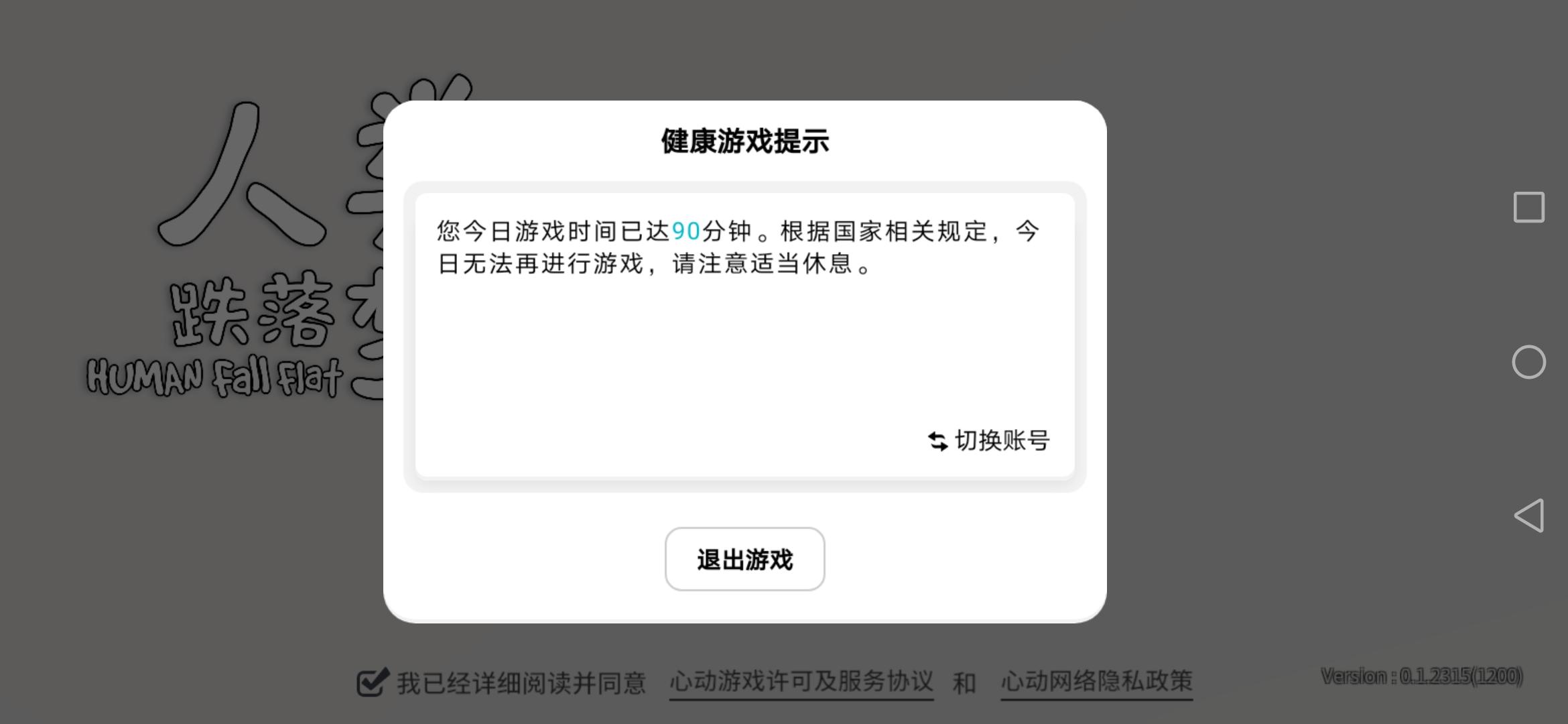This screenshot has height=724, width=1568.
Task: Click the HUMAN Fall Flat English logo
Action: (x=214, y=377)
